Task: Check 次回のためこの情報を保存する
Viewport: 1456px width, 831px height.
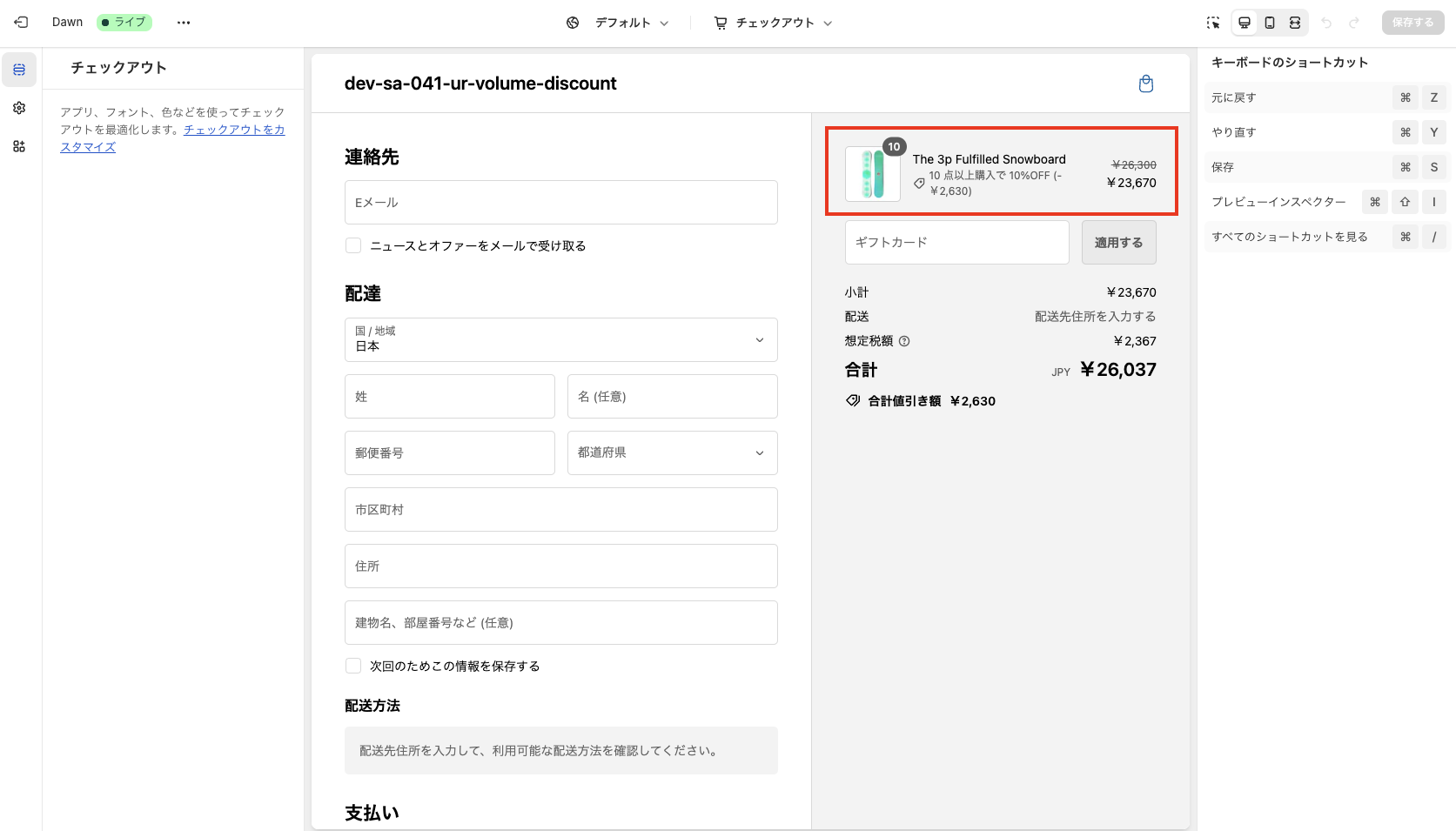Action: pos(353,665)
